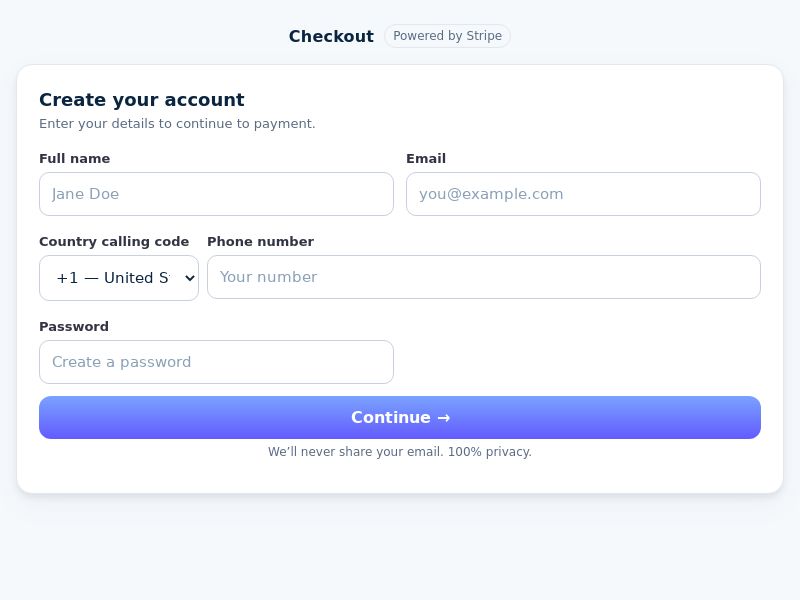Viewport: 800px width, 600px height.
Task: Click empty card space right of Password field
Action: tap(580, 362)
